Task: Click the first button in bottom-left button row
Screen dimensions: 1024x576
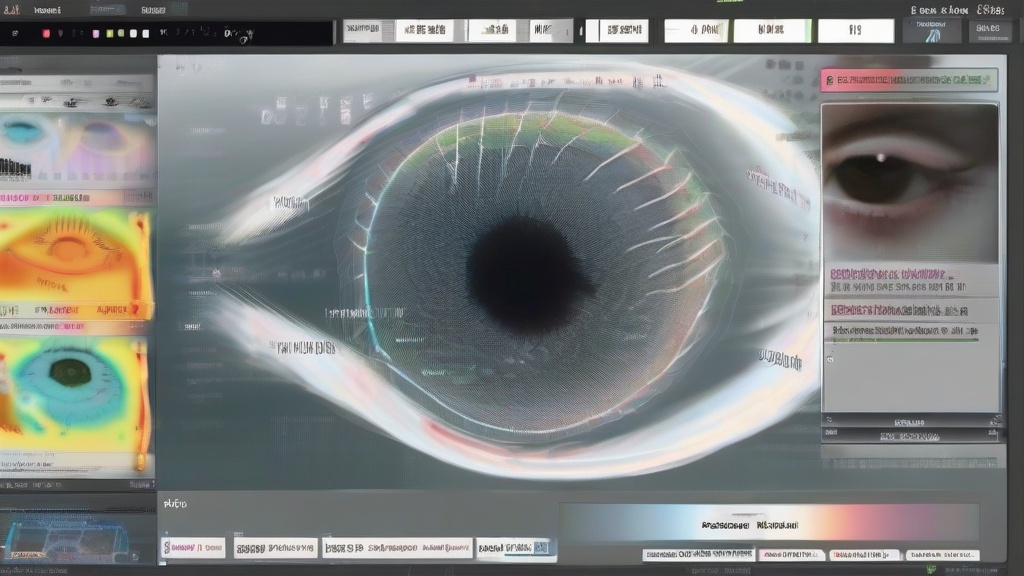Action: [x=193, y=548]
